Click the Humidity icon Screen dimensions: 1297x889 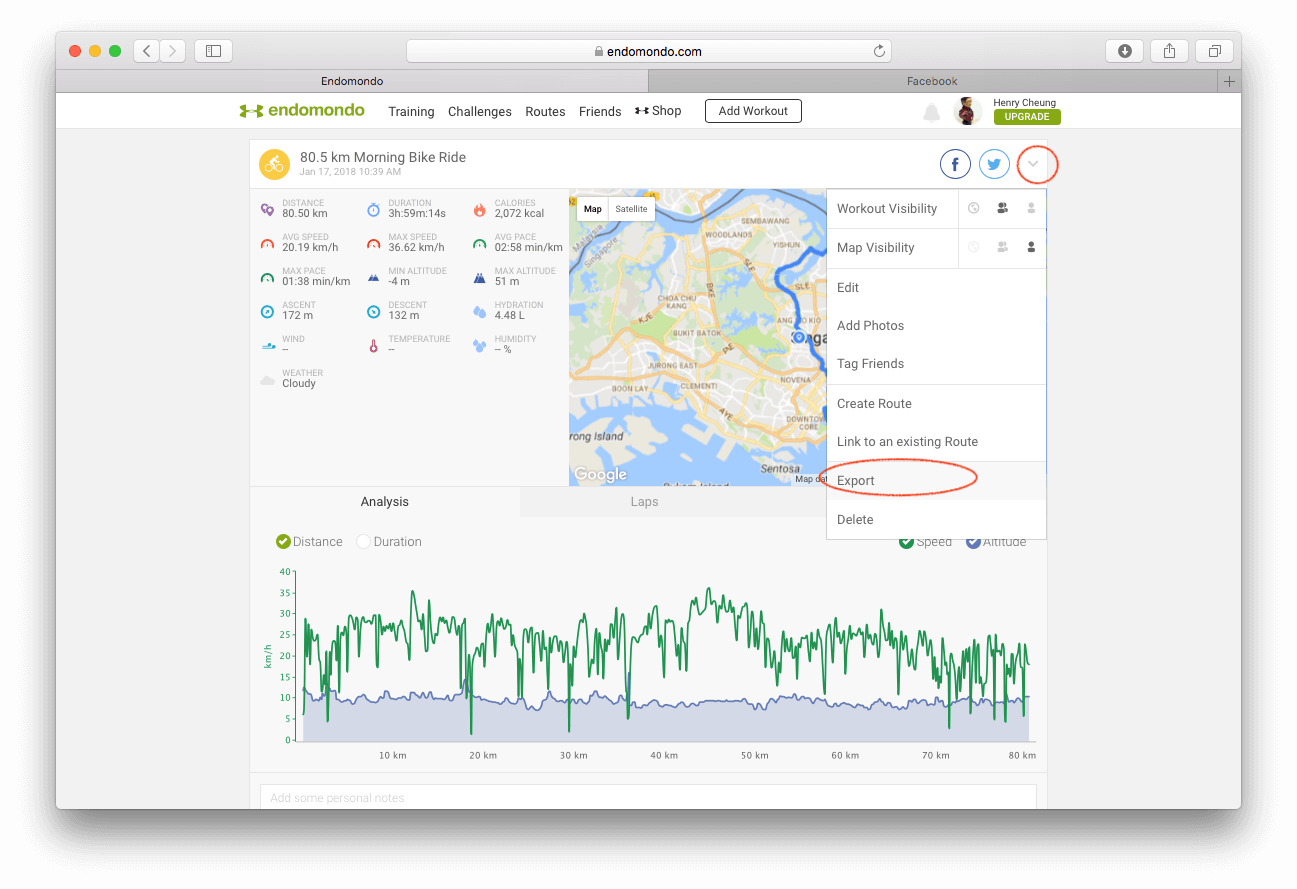click(x=479, y=346)
